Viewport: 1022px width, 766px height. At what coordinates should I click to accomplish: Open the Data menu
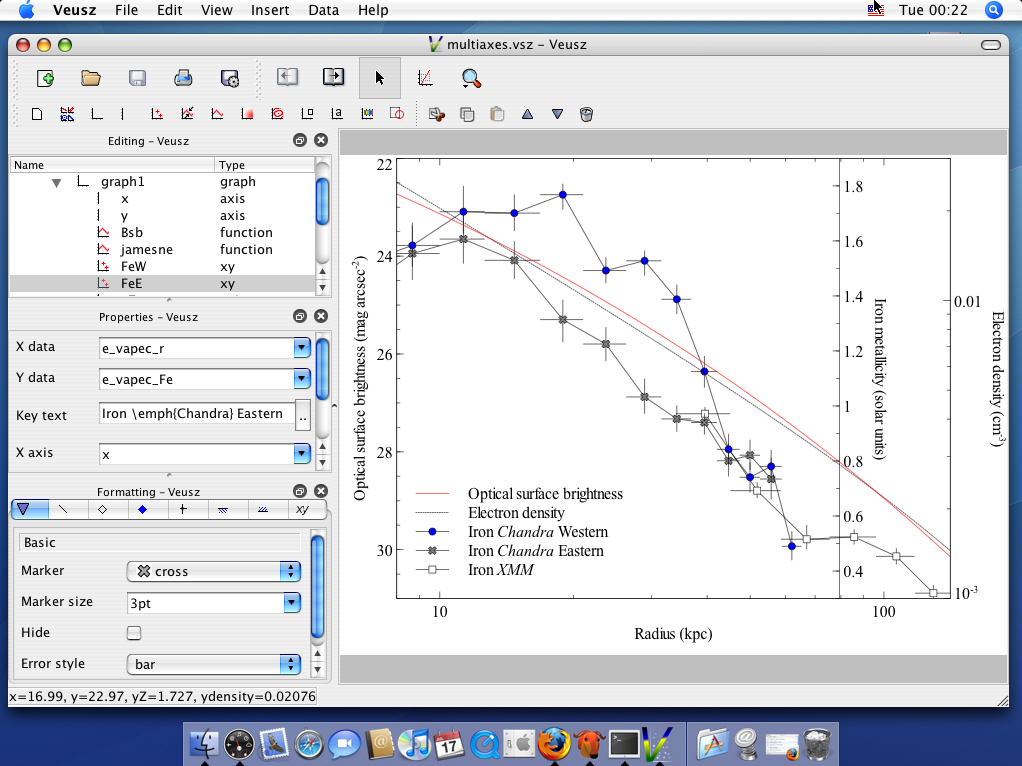click(x=323, y=10)
